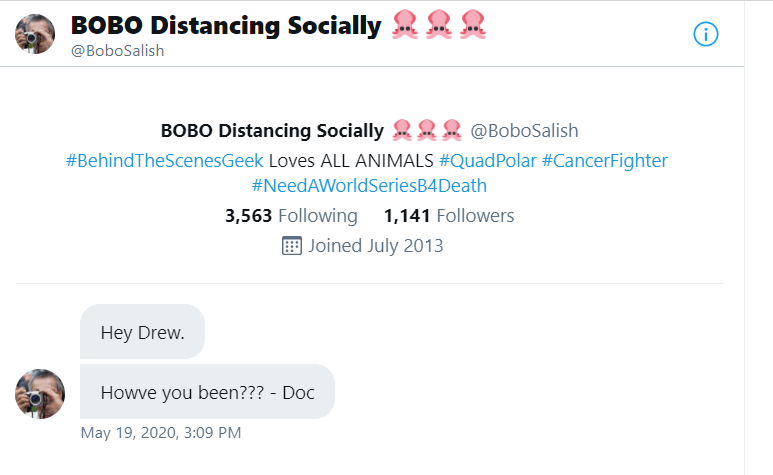
Task: Open the #NeedAWorldSeriesB4Death hashtag
Action: [369, 185]
